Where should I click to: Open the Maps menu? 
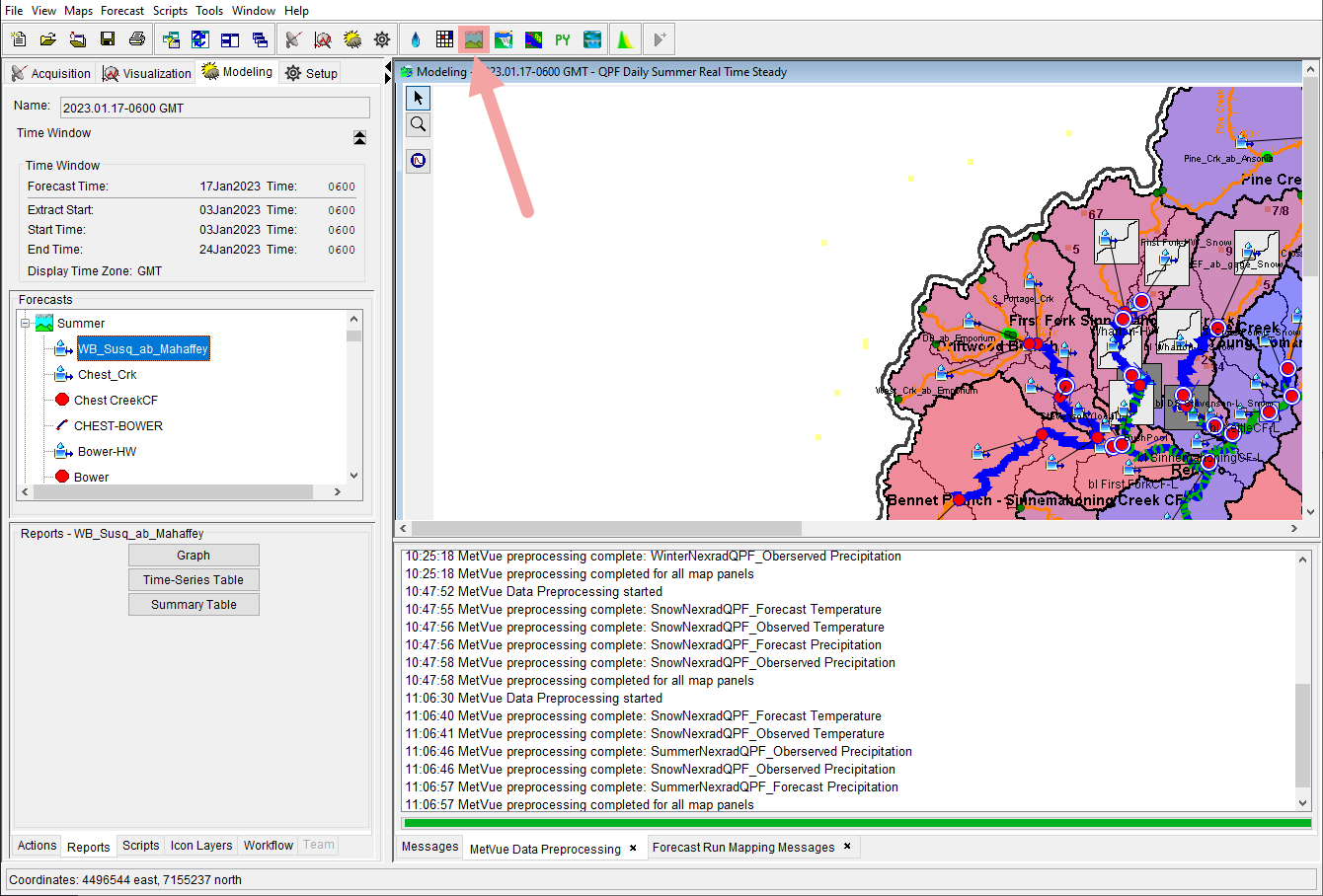(x=78, y=11)
